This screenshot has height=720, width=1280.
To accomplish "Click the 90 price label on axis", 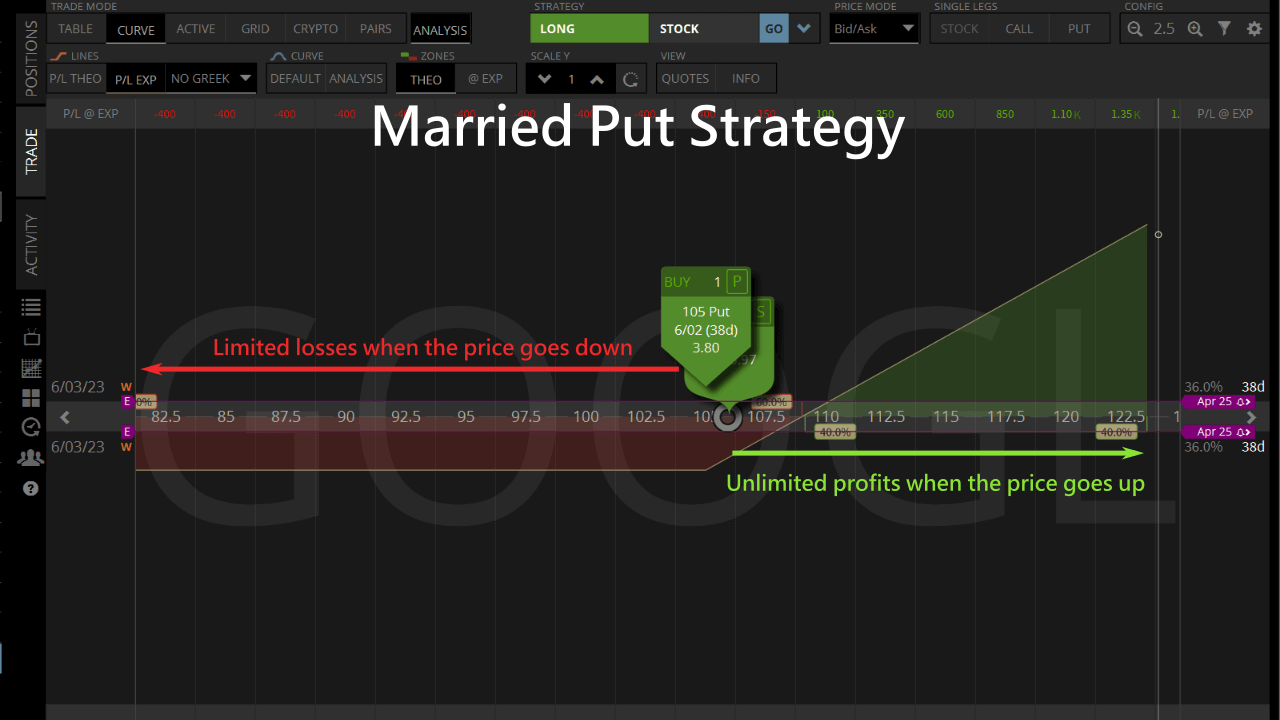I will 346,417.
